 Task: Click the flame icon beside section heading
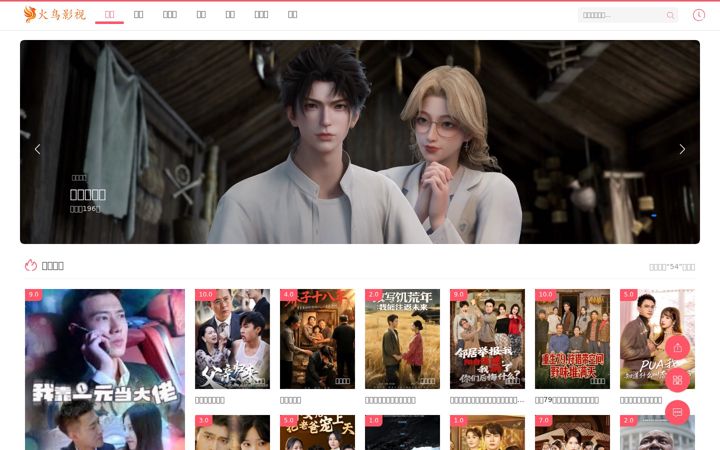31,265
